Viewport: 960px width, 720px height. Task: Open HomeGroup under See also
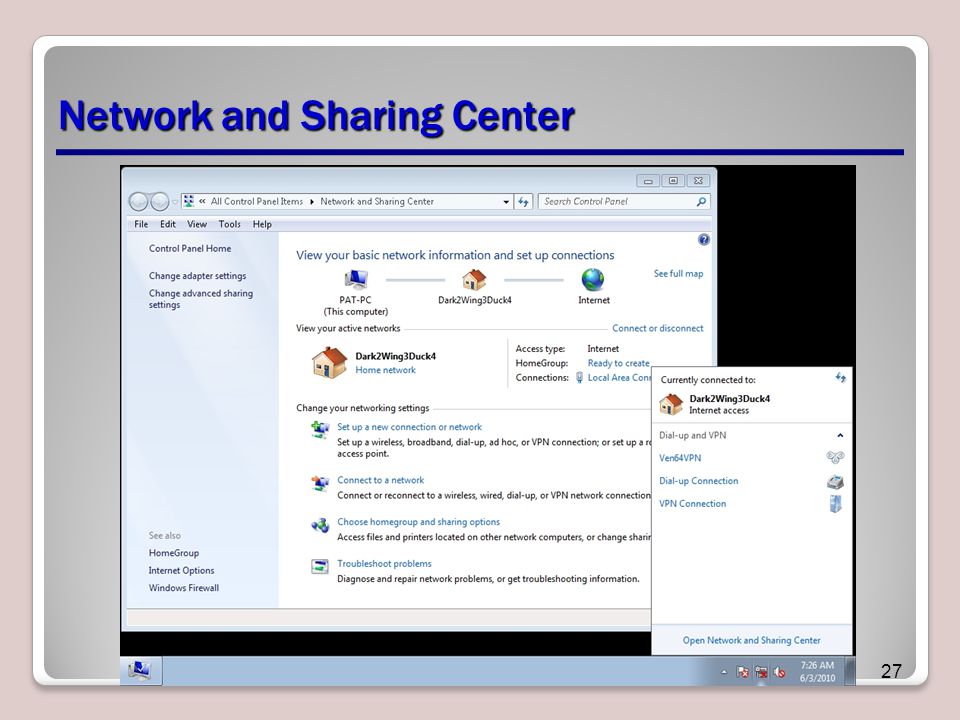click(173, 553)
